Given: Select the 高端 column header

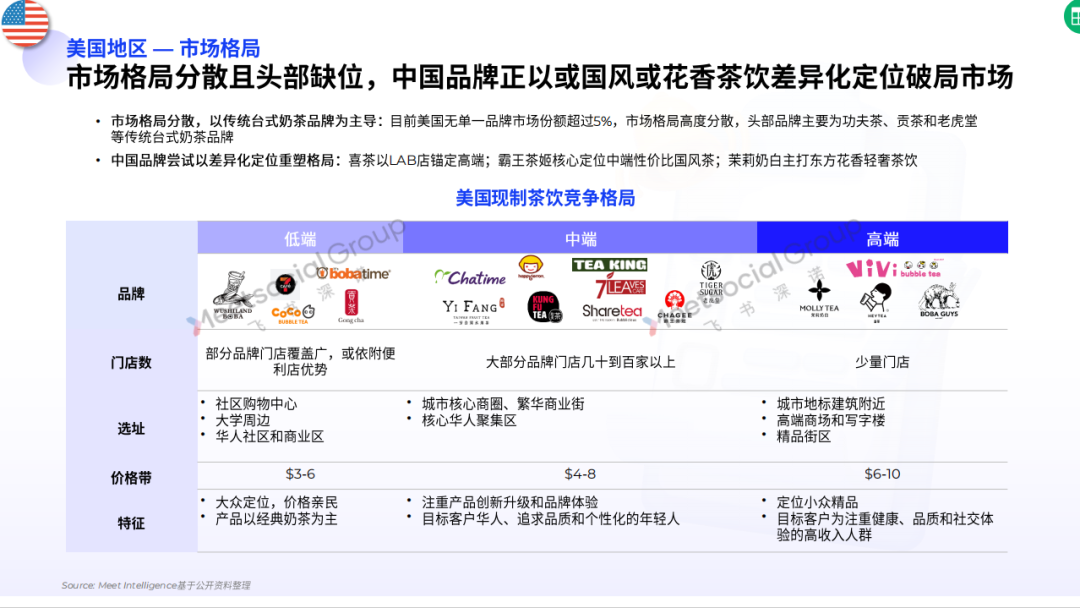Looking at the screenshot, I should (883, 235).
